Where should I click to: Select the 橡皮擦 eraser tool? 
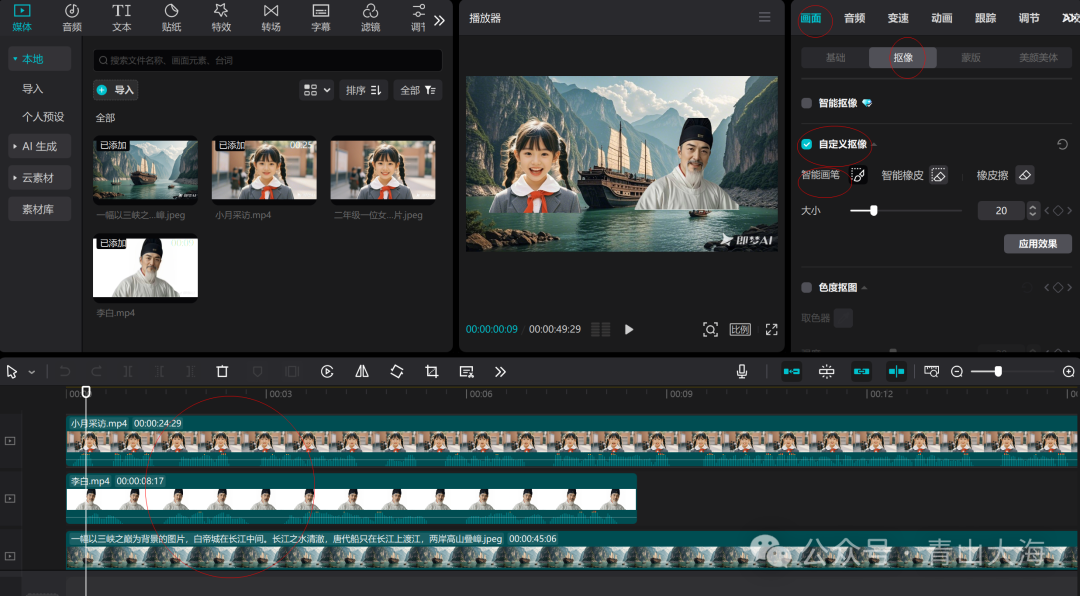click(1023, 175)
